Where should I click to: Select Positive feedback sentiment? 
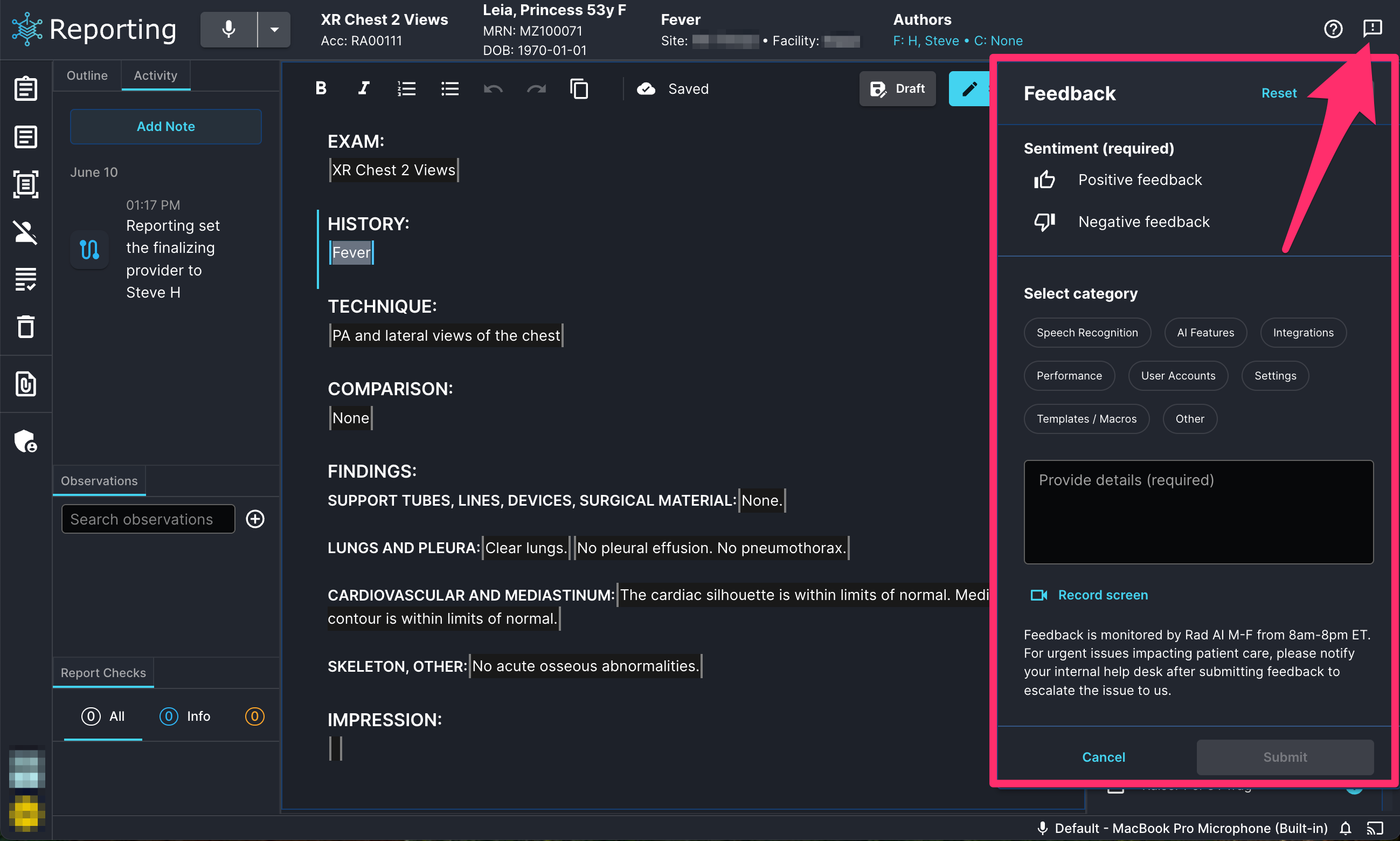click(1118, 180)
